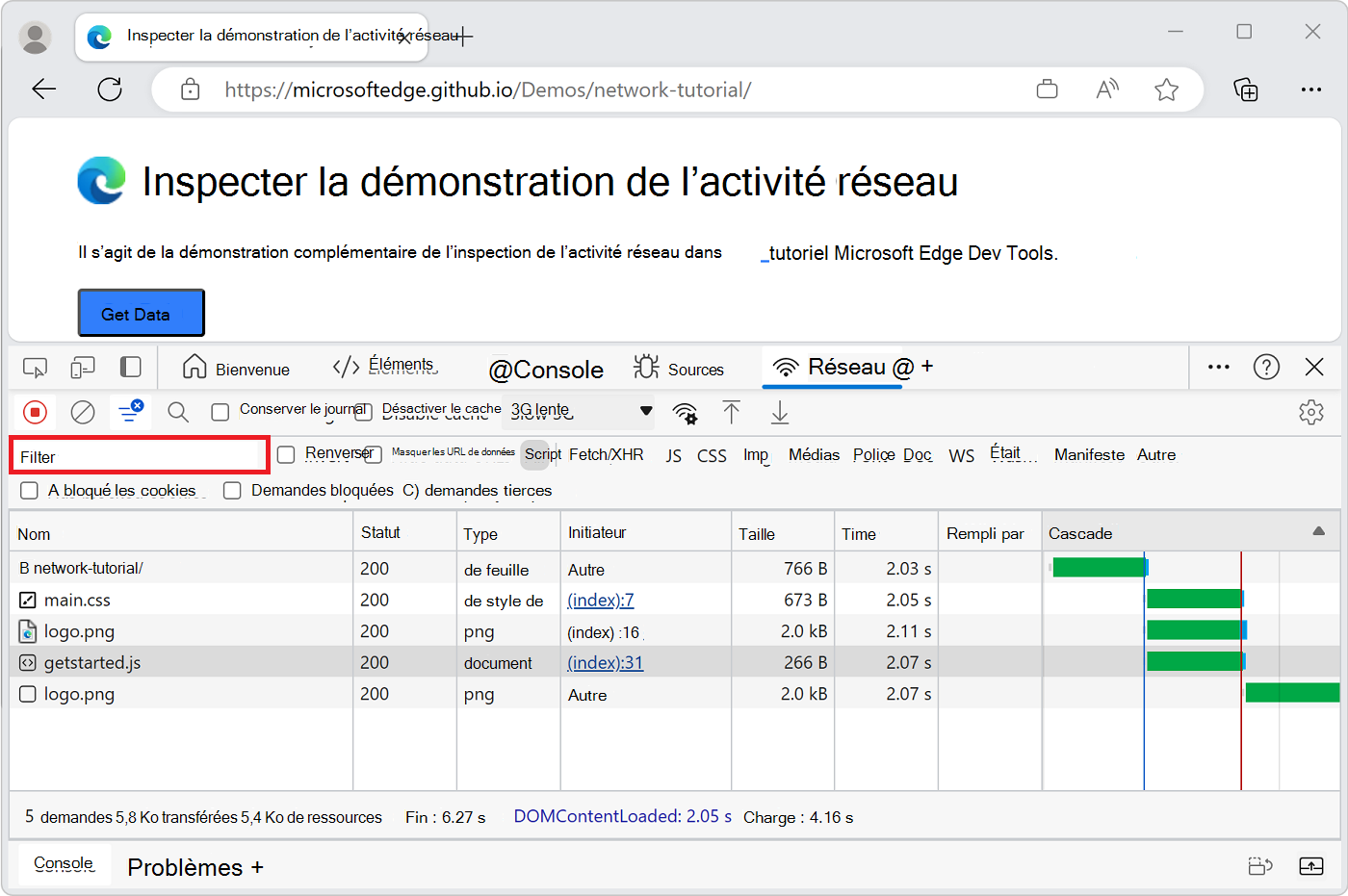The width and height of the screenshot is (1348, 896).
Task: Check Masquer les URL de données
Action: pyautogui.click(x=374, y=454)
